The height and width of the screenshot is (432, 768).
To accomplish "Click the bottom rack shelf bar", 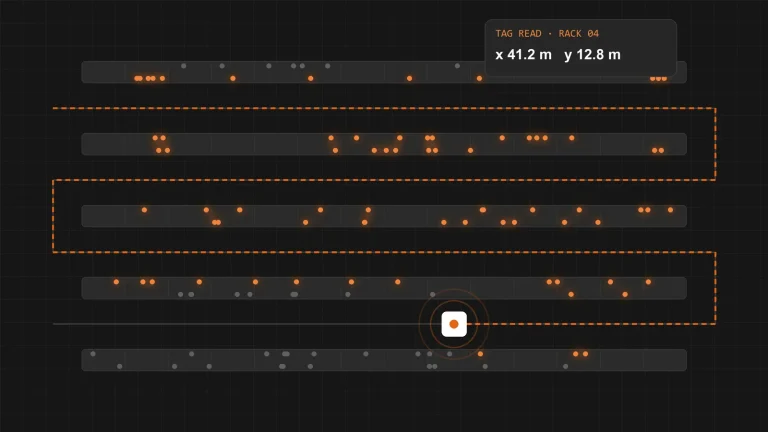I will (x=384, y=360).
